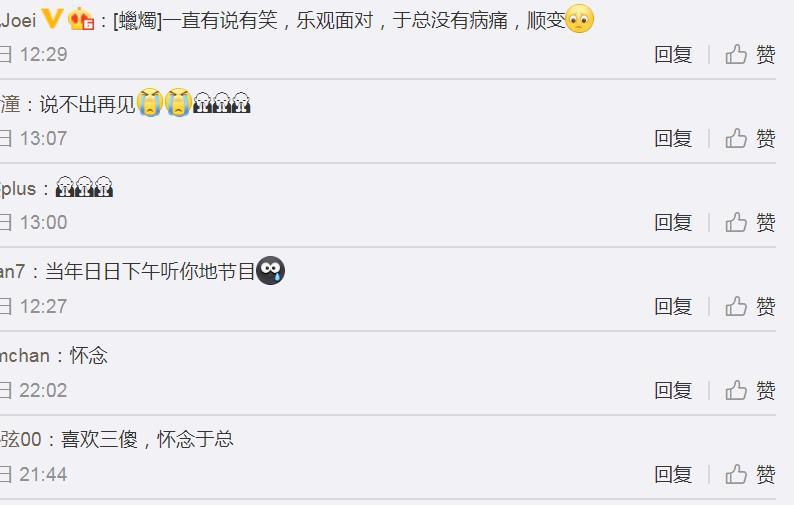
Task: Open the nchan user profile
Action: (x=25, y=356)
